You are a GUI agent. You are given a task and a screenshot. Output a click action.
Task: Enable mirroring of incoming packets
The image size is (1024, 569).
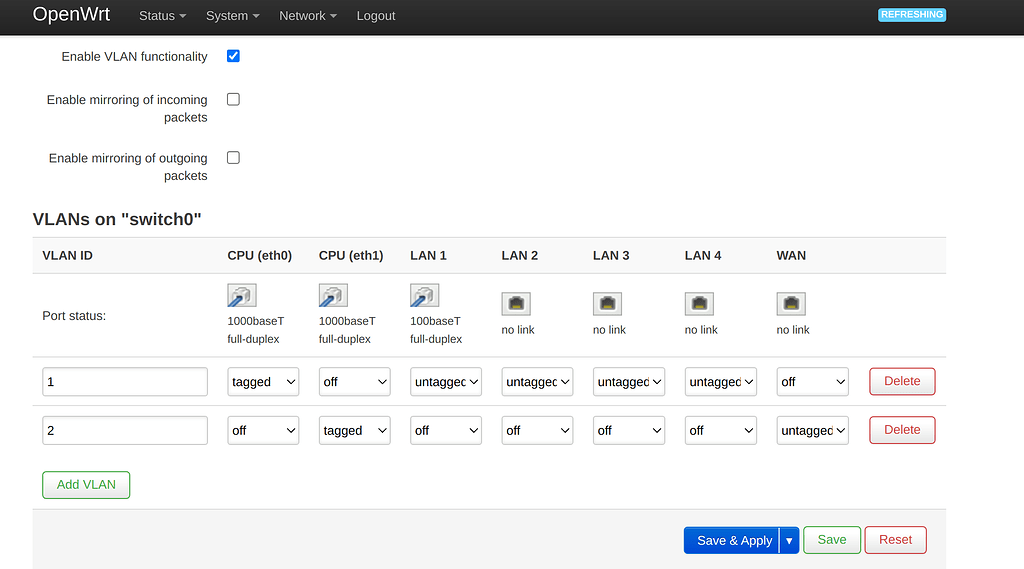coord(233,99)
